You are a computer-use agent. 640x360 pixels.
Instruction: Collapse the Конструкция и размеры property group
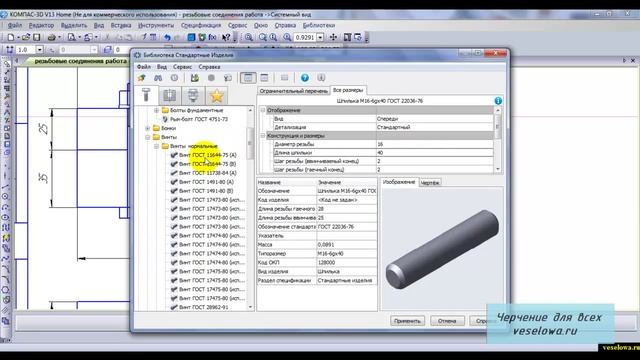pyautogui.click(x=263, y=136)
